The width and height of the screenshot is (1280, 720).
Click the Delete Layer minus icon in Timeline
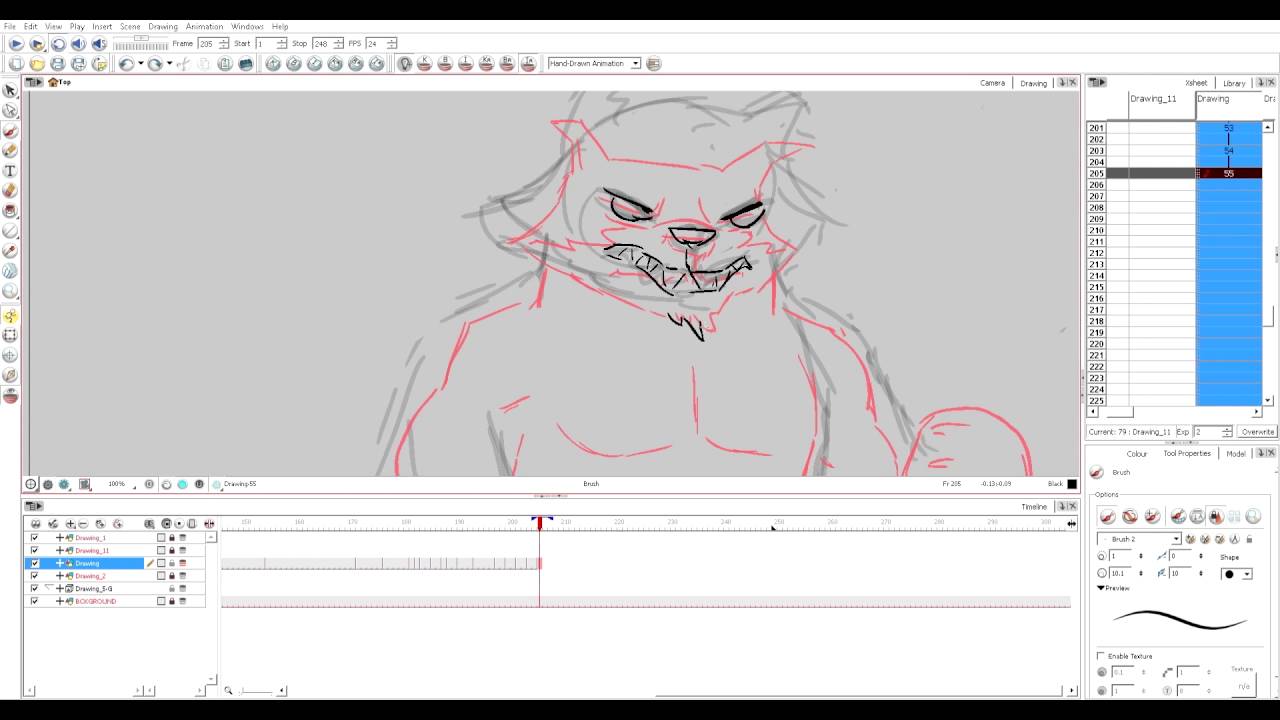(83, 524)
